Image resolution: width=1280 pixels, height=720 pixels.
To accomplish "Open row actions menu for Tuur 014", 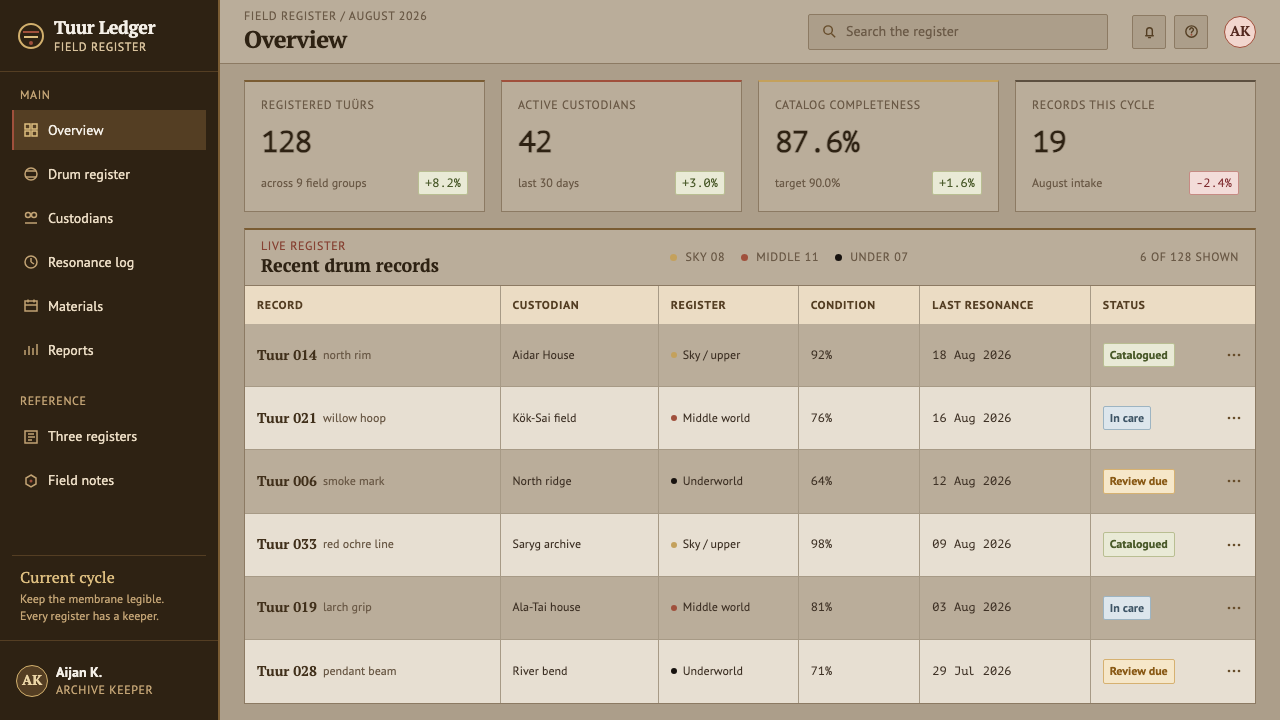I will (1234, 355).
